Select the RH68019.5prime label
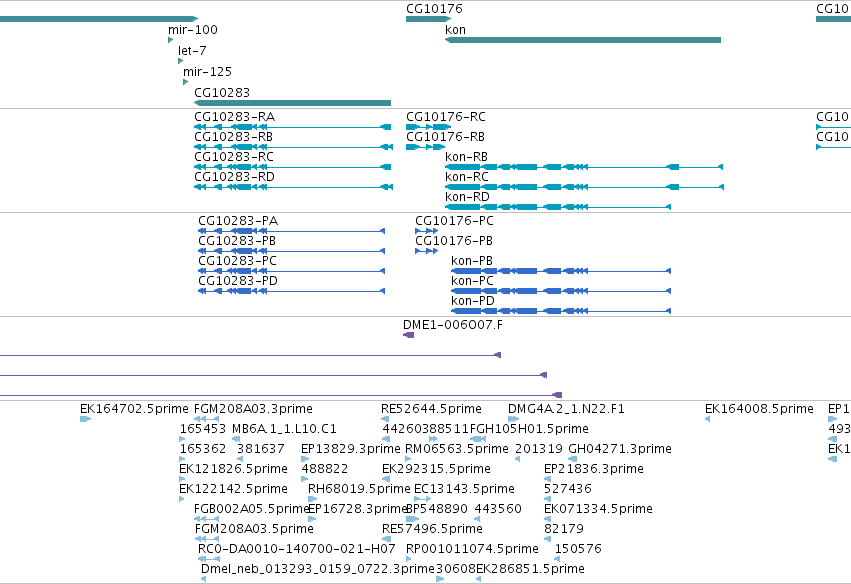 pos(359,489)
